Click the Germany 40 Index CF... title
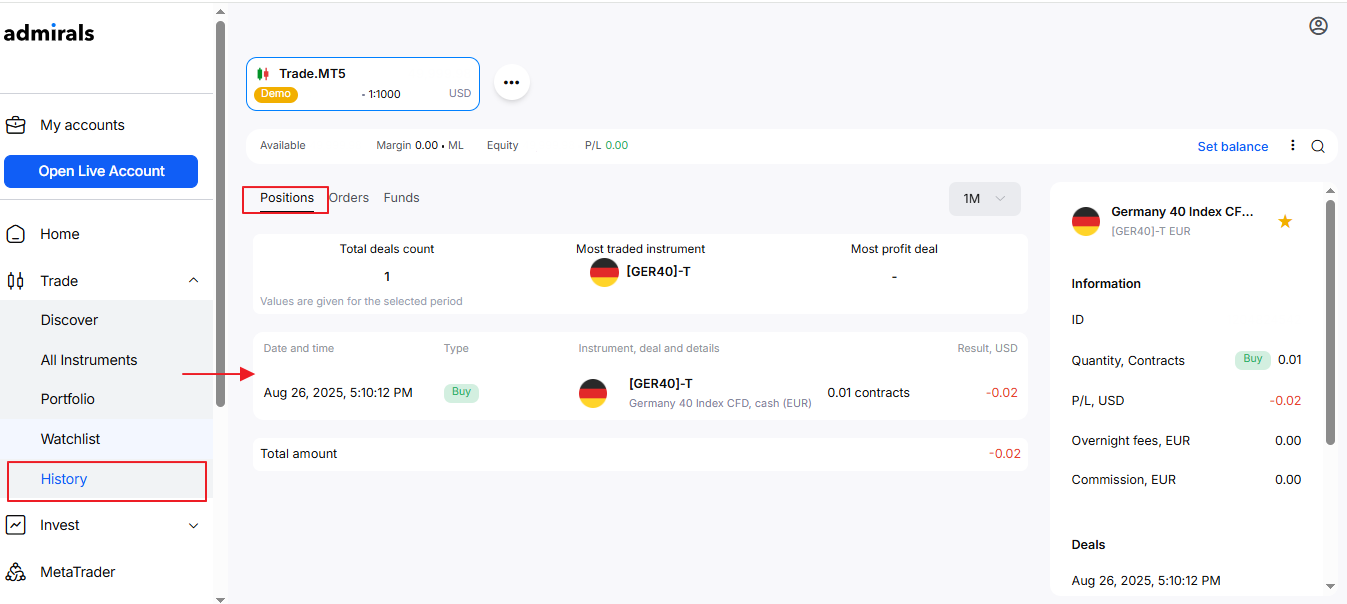Viewport: 1347px width, 604px height. 1182,212
